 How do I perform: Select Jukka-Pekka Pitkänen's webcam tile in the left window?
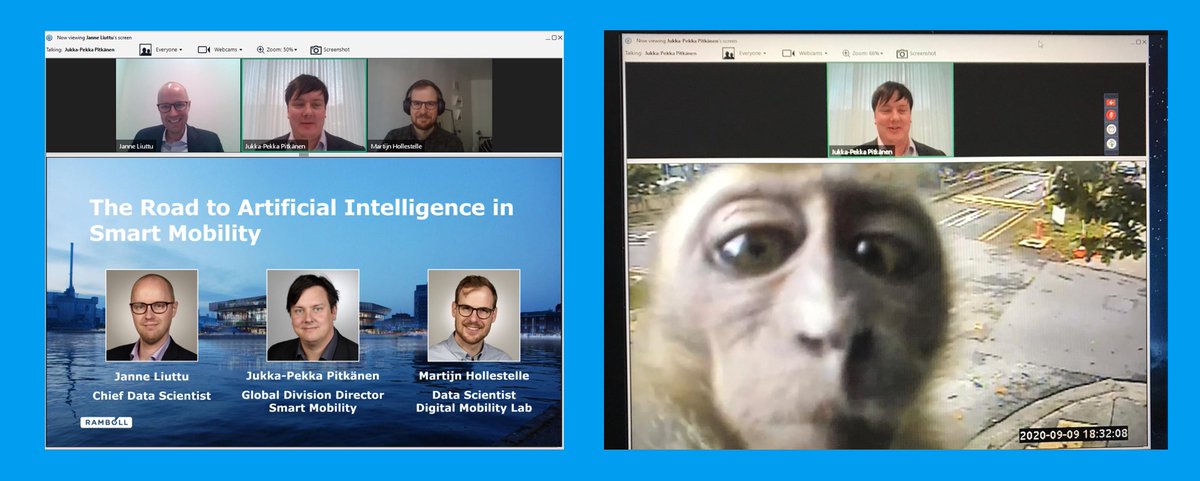click(x=304, y=105)
